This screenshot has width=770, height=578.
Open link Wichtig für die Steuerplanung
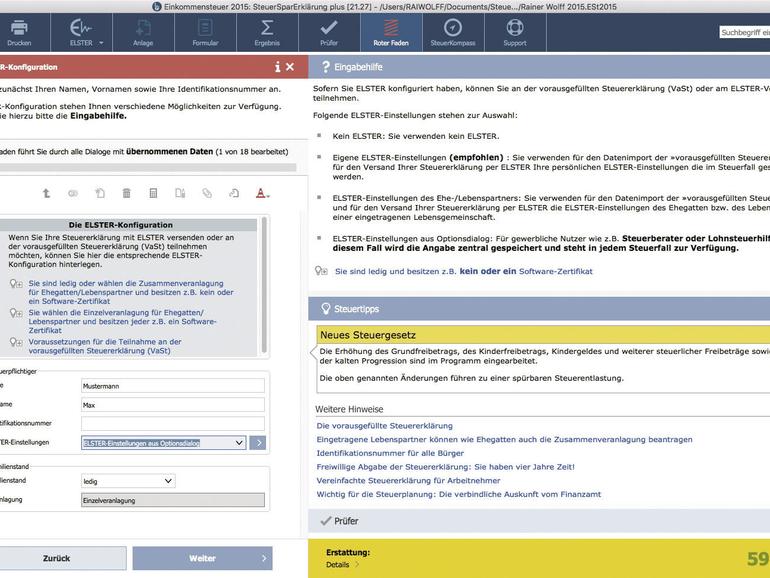tap(459, 495)
